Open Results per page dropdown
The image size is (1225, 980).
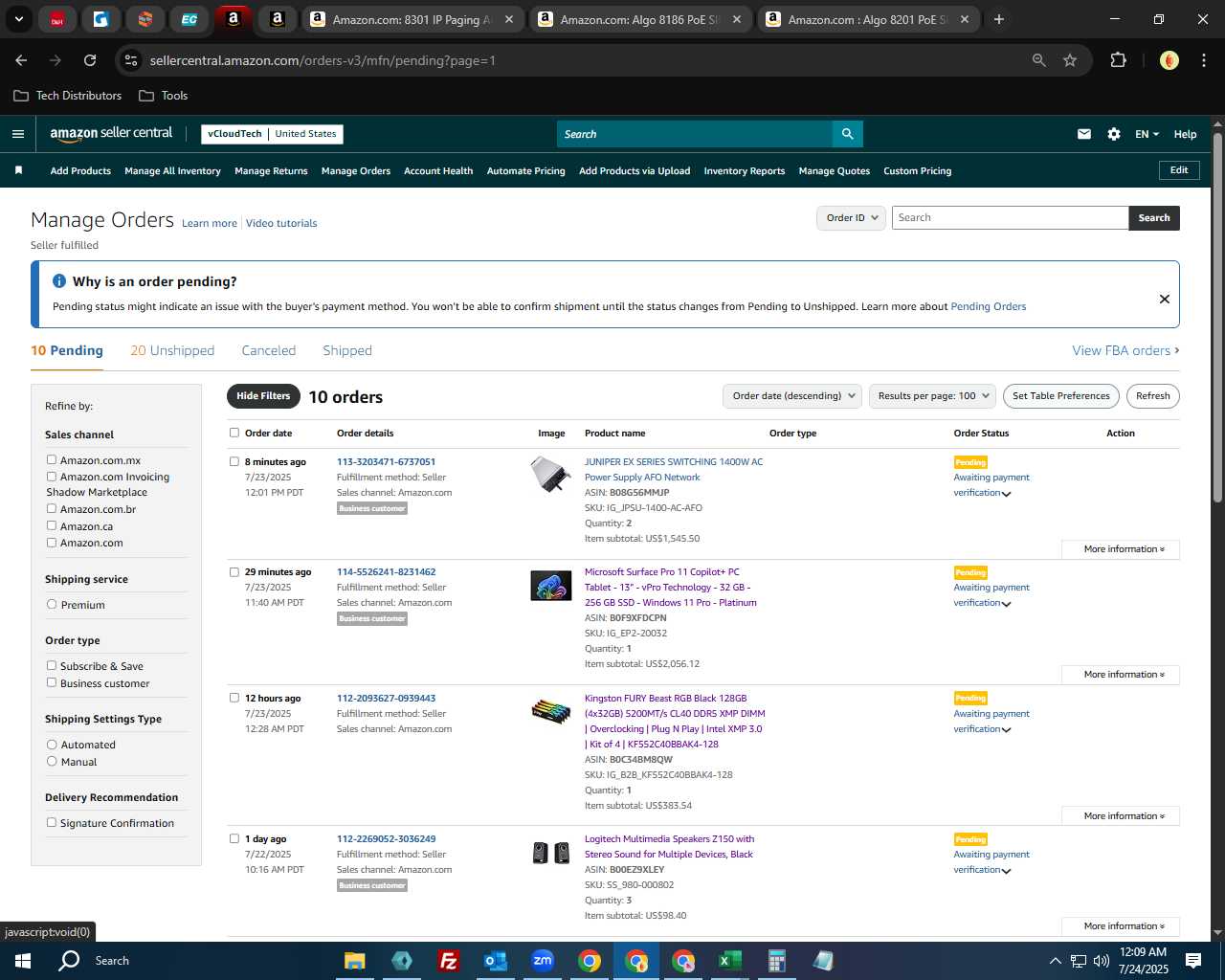[932, 396]
